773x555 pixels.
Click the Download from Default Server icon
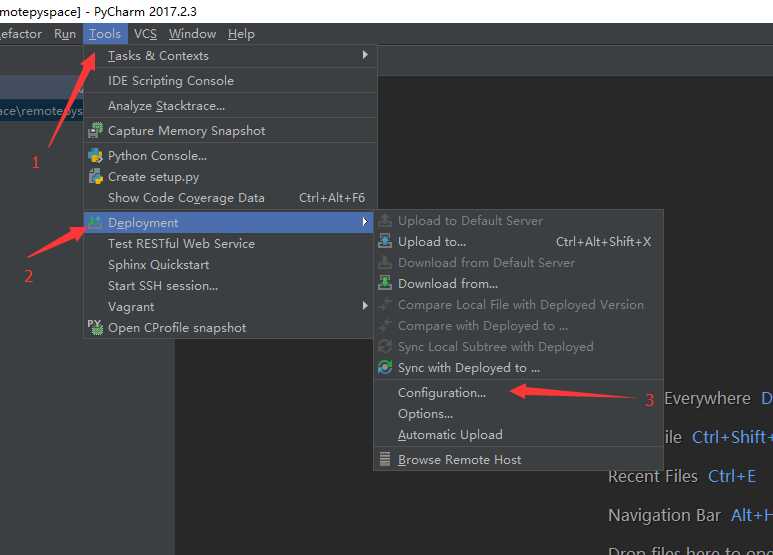coord(385,263)
